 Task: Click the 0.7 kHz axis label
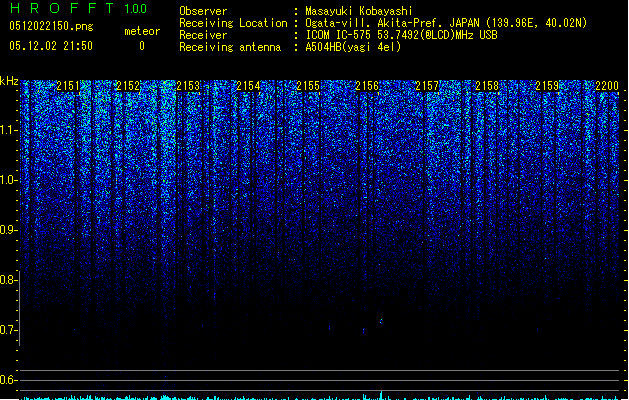point(8,330)
